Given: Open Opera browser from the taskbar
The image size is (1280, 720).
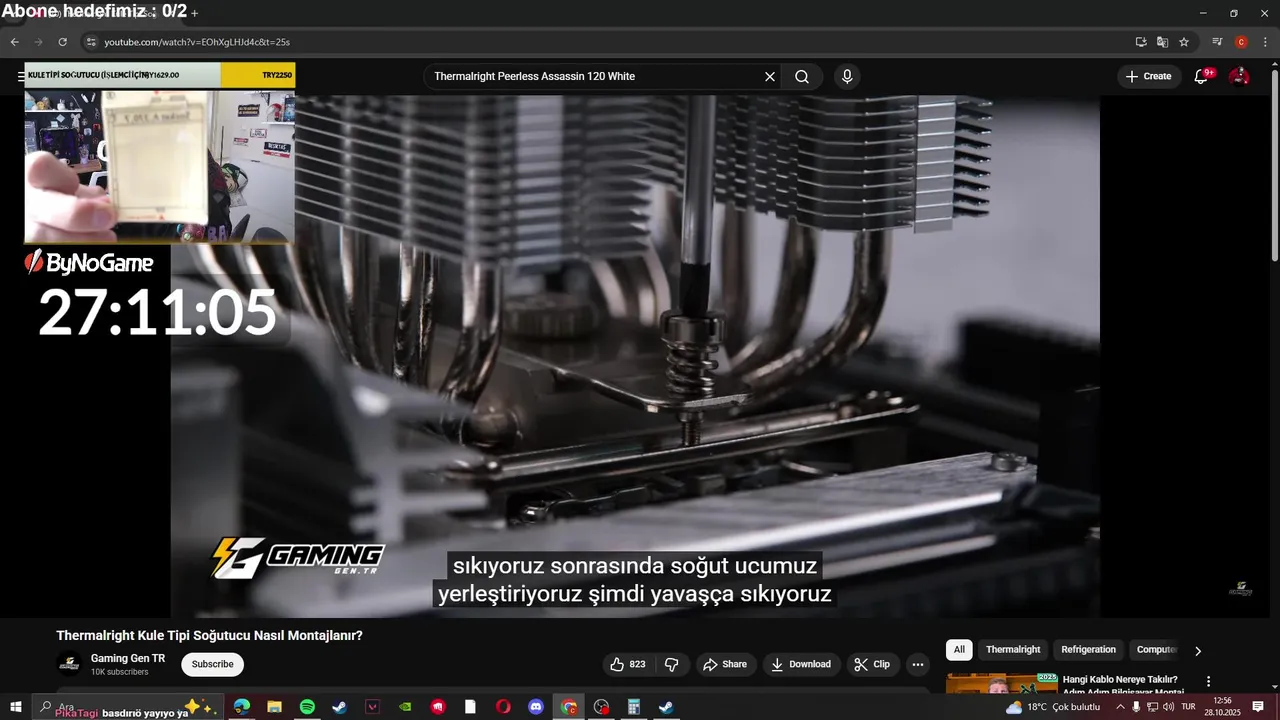Looking at the screenshot, I should (503, 707).
